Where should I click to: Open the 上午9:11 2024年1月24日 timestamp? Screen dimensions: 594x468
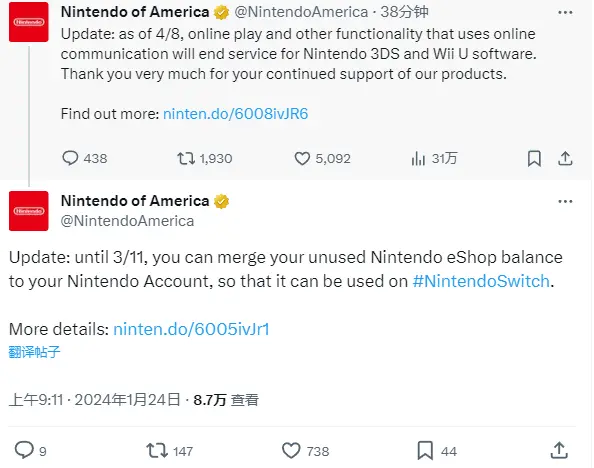95,400
